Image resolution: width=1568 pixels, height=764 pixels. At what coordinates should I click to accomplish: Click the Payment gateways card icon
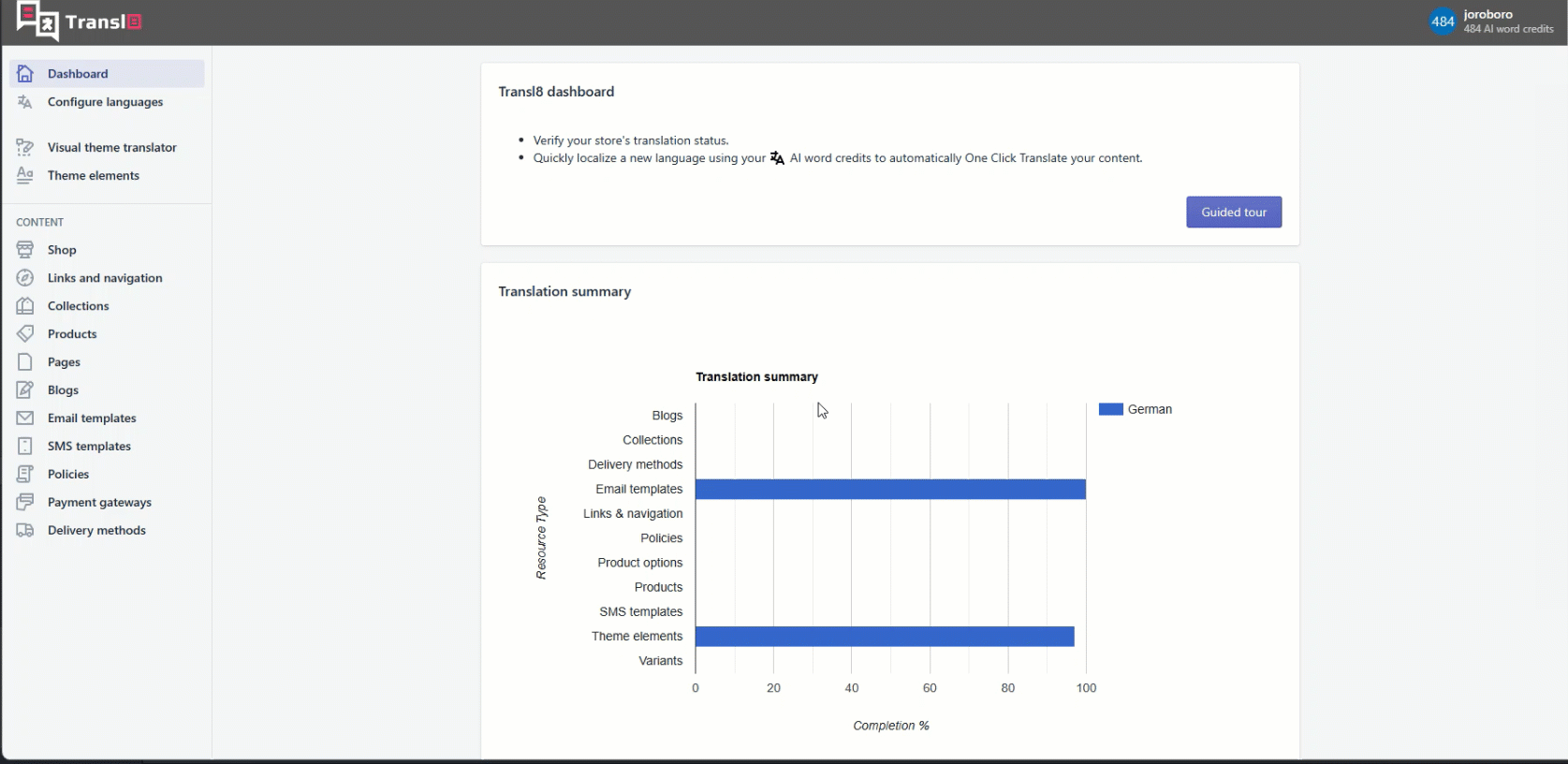point(25,503)
